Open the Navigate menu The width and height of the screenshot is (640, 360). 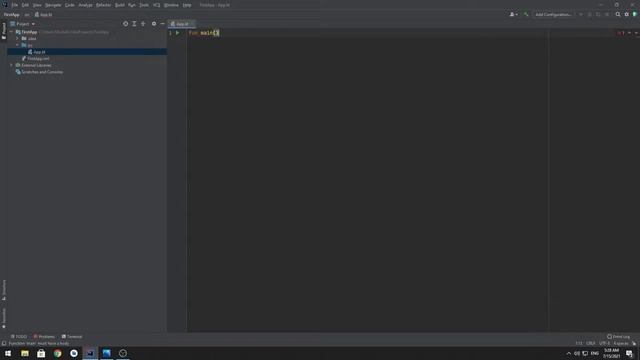tap(53, 5)
